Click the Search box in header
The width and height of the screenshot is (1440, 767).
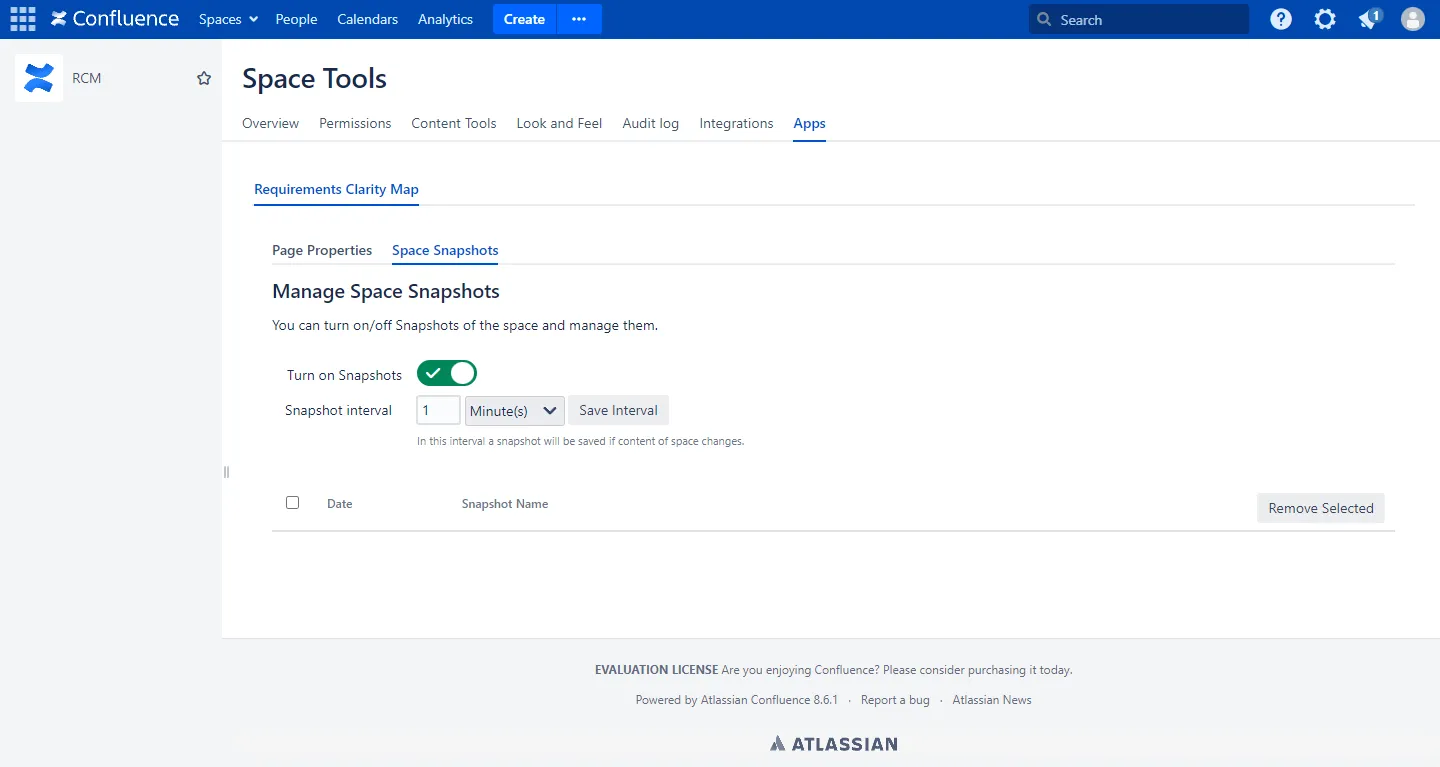point(1139,19)
